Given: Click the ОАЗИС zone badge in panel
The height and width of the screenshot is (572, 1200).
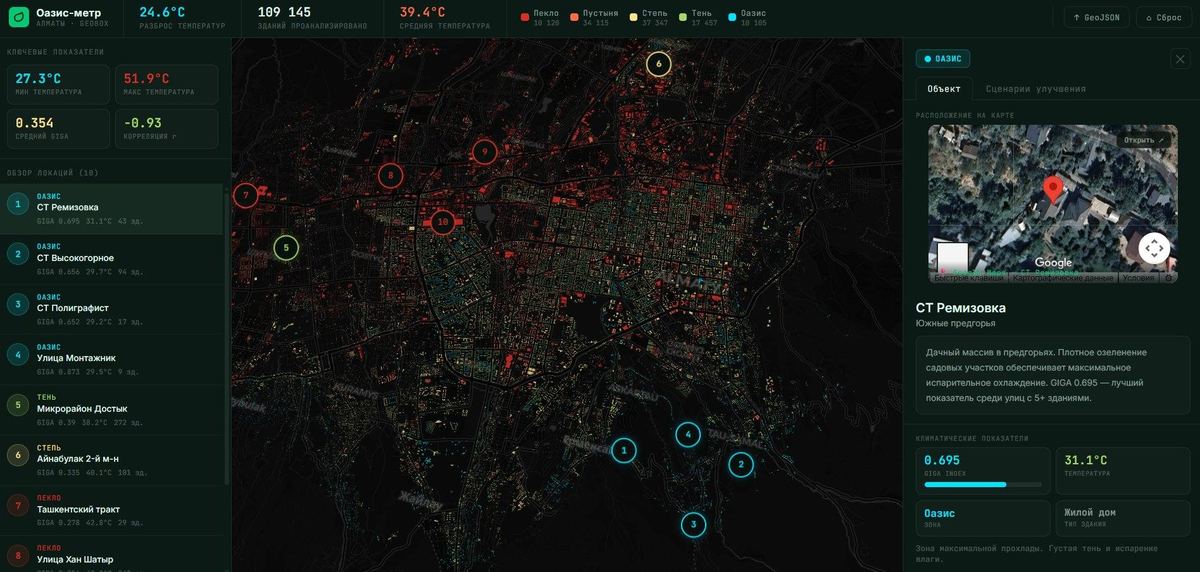Looking at the screenshot, I should (x=942, y=59).
